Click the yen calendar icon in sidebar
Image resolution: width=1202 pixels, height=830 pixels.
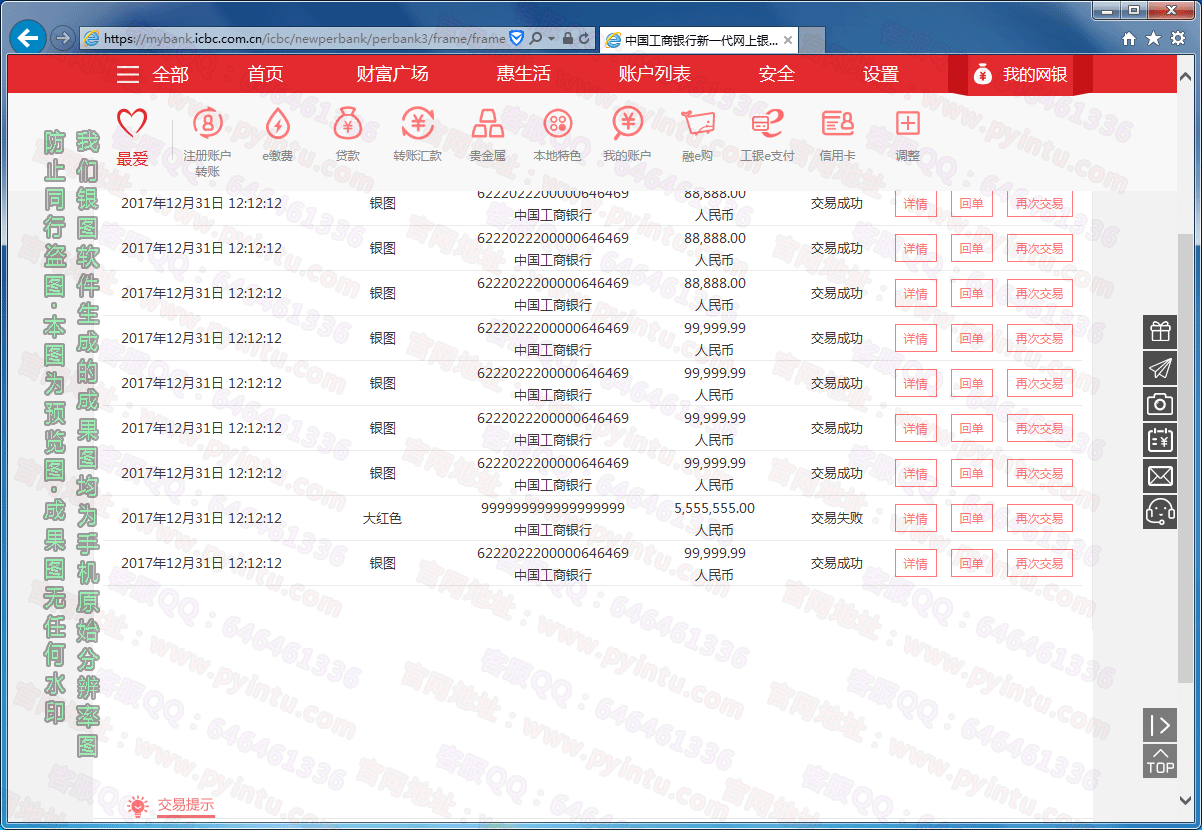1160,440
